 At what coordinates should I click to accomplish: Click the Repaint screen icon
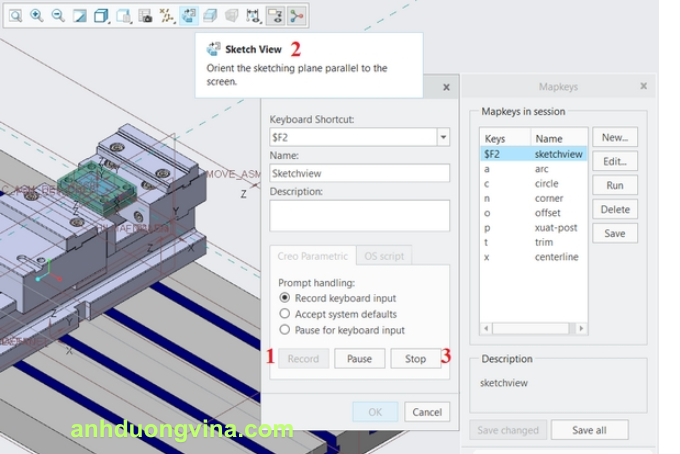pyautogui.click(x=79, y=15)
